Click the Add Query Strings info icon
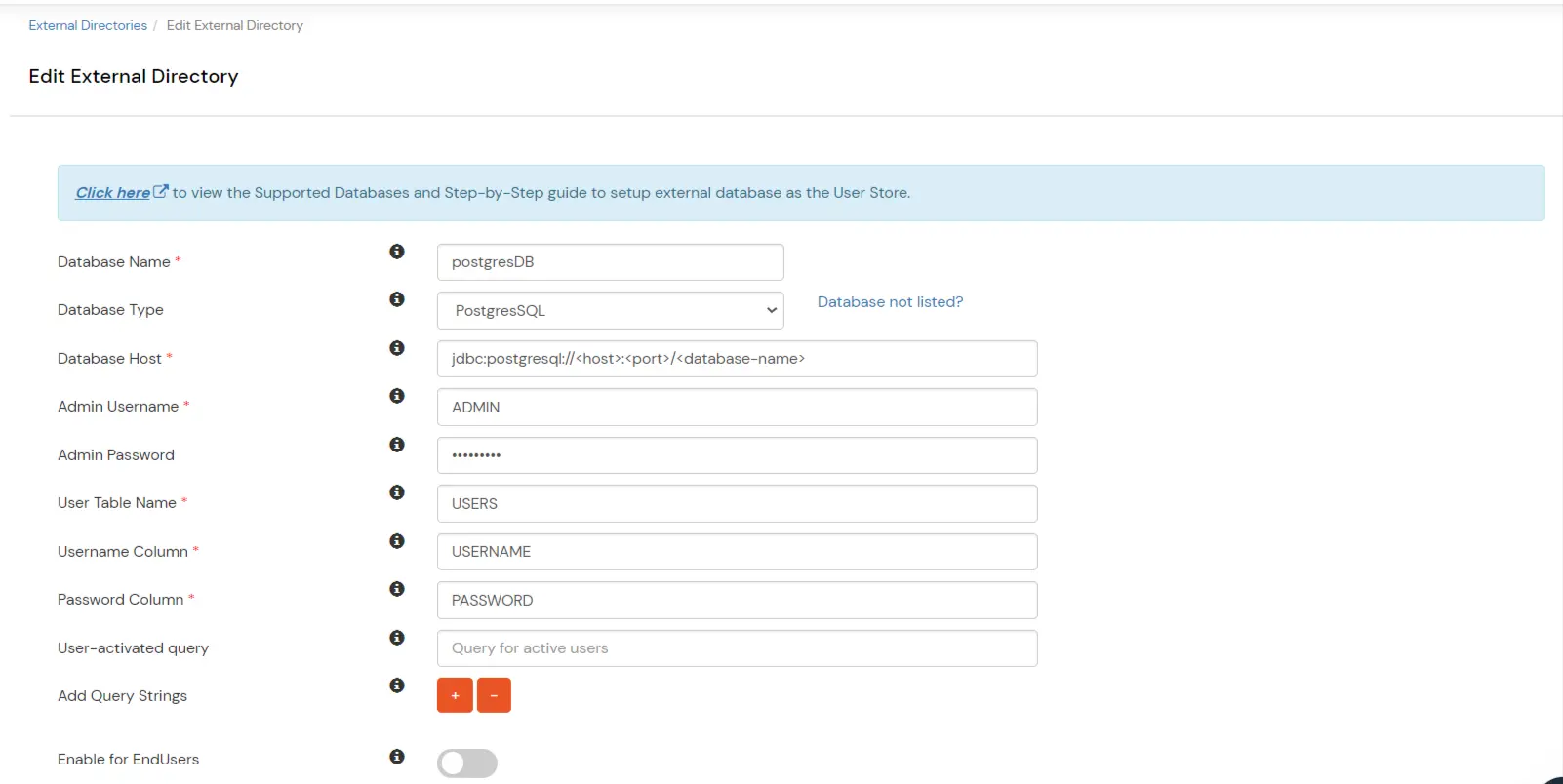This screenshot has height=784, width=1563. tap(397, 686)
